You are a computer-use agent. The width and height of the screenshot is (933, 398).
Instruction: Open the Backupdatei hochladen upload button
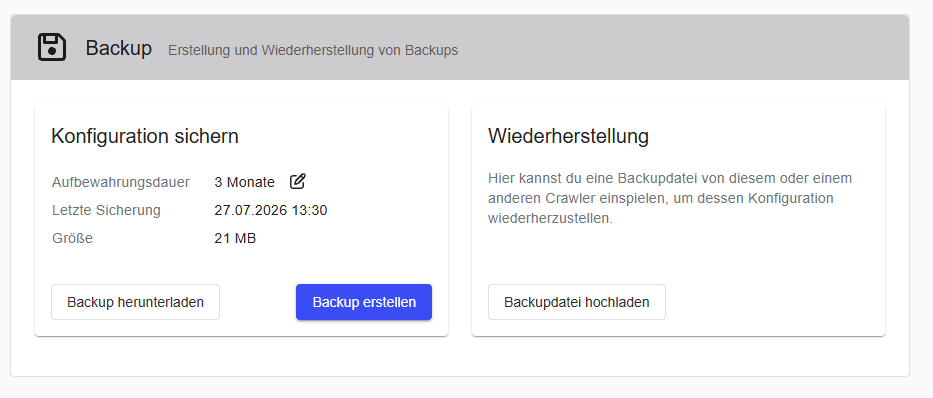coord(577,302)
